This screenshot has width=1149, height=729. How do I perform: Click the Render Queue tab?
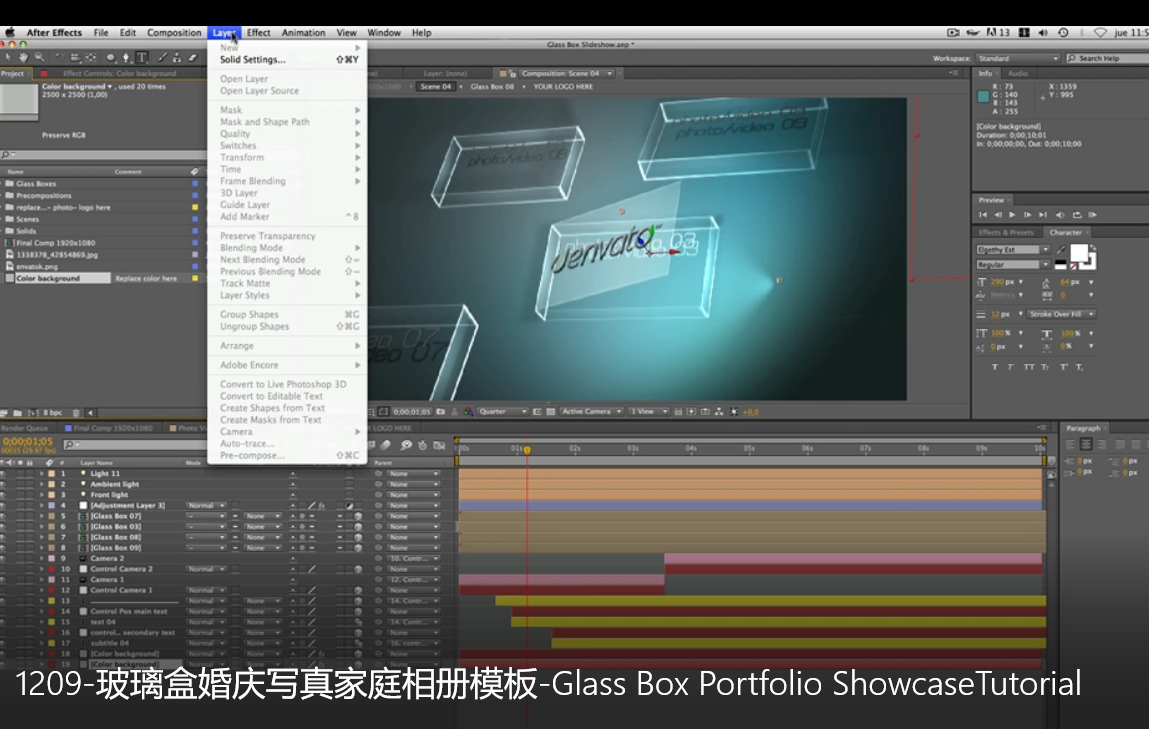[24, 429]
